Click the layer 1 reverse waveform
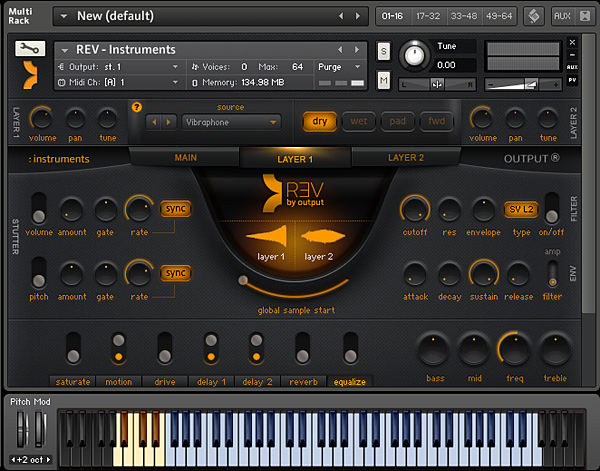This screenshot has width=600, height=471. point(267,236)
